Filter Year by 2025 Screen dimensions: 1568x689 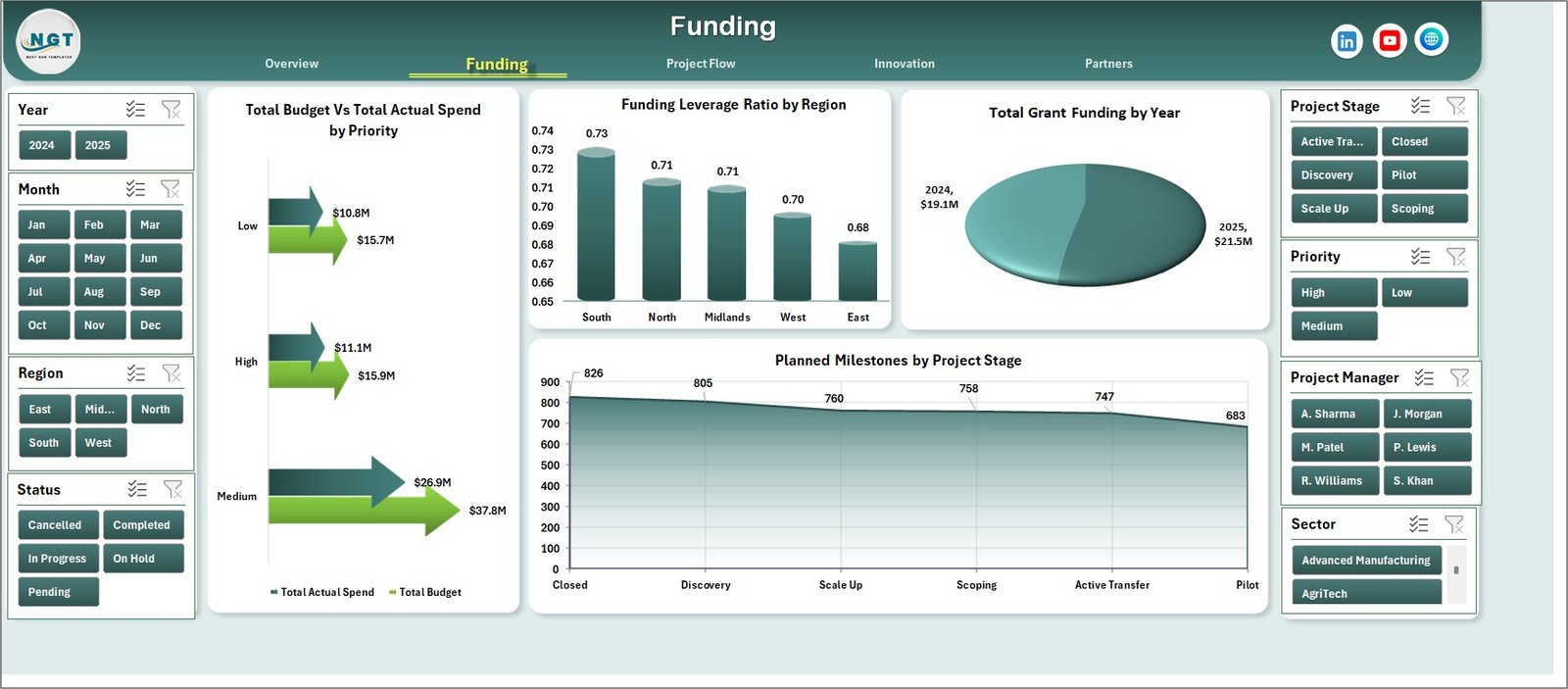click(x=99, y=145)
